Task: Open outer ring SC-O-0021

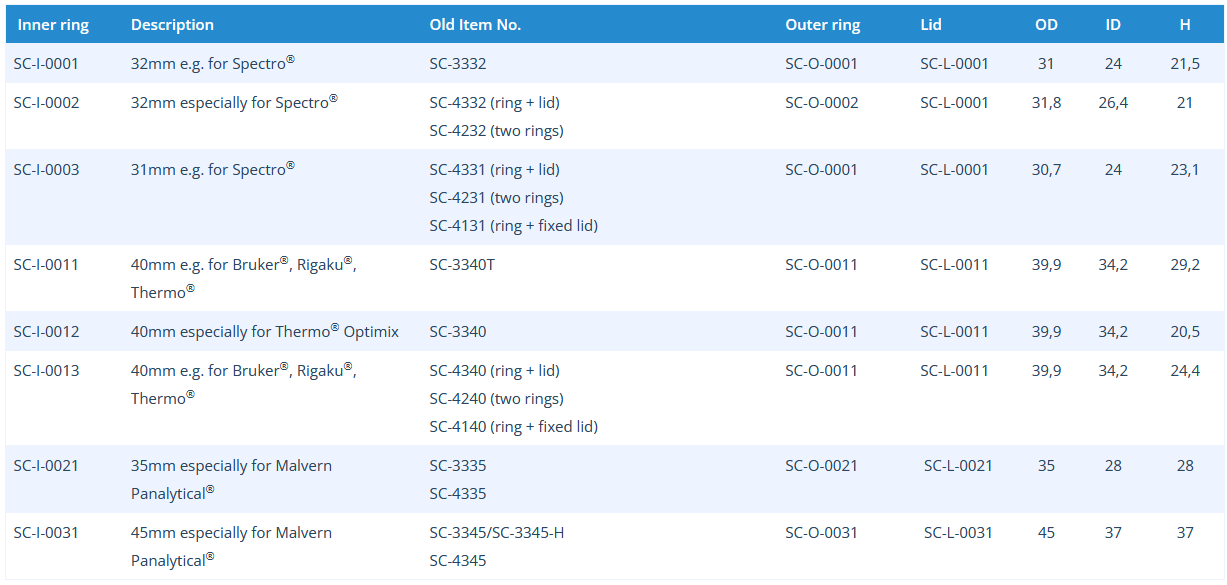Action: (821, 466)
